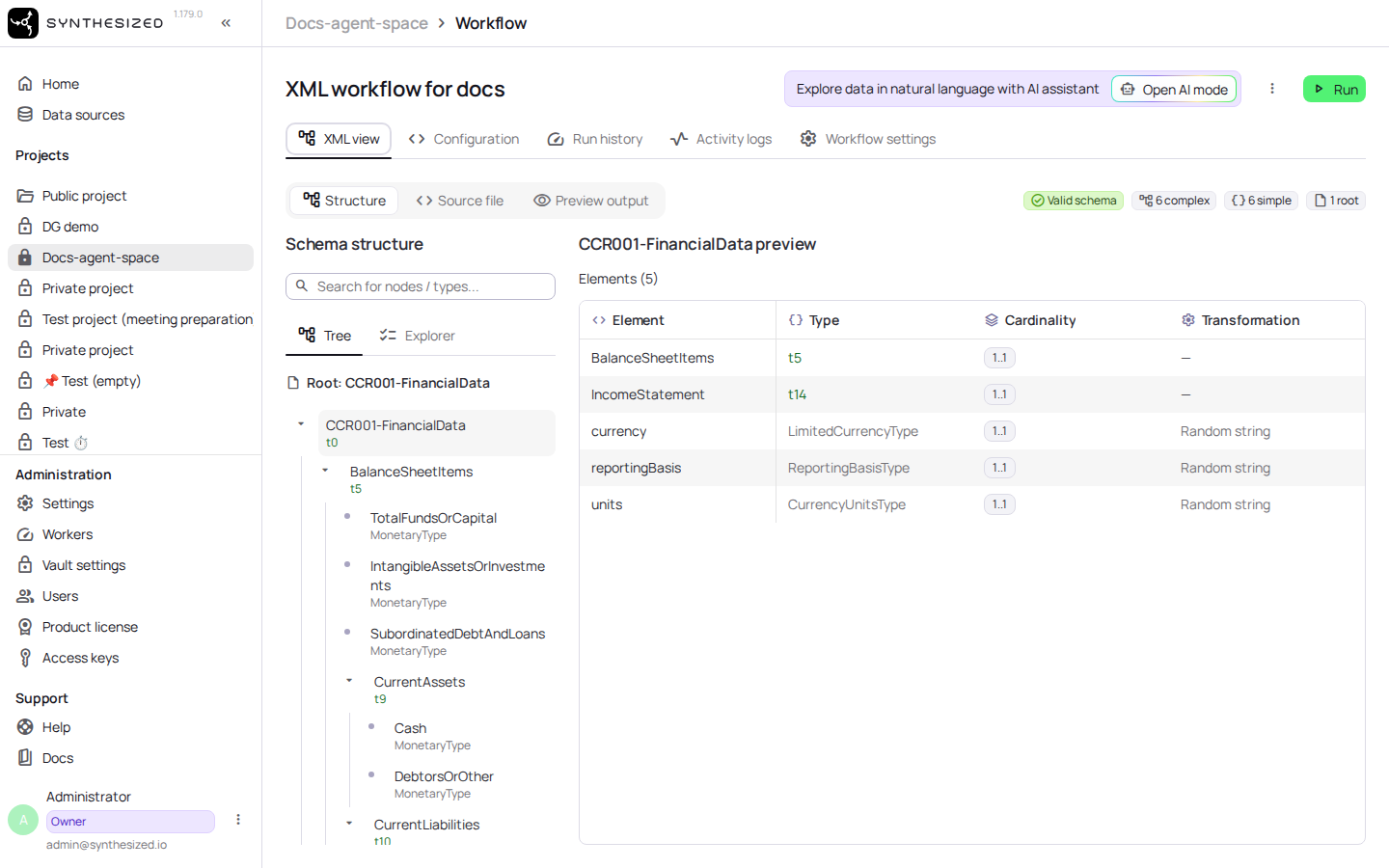Run the workflow
The height and width of the screenshot is (868, 1389).
[1335, 89]
